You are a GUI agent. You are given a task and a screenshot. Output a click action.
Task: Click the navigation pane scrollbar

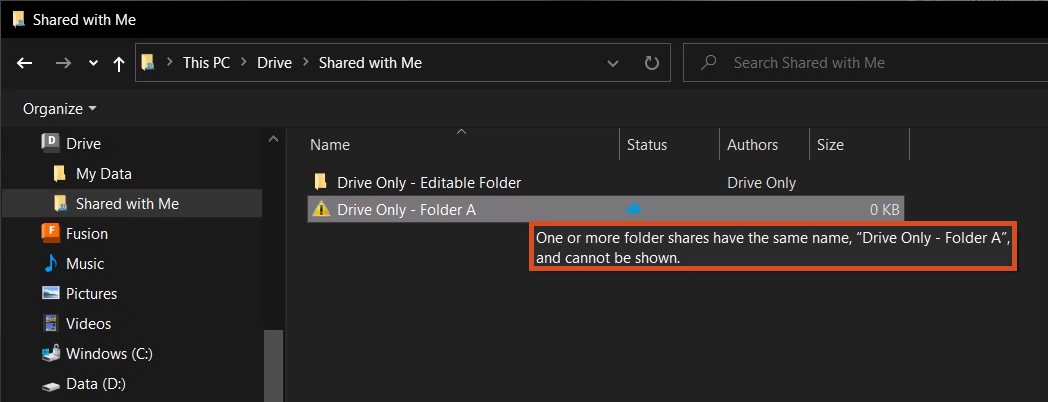[273, 364]
